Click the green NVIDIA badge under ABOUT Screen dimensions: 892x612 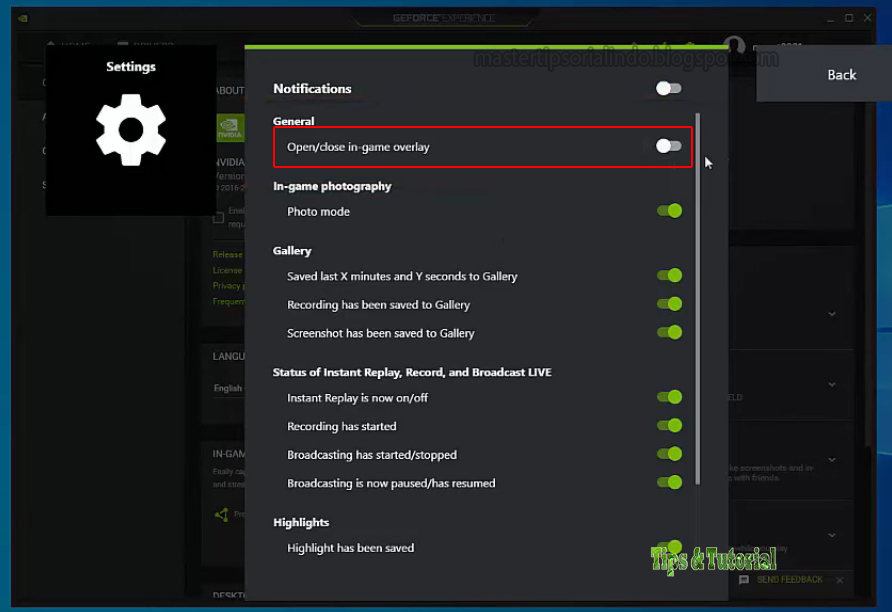230,127
